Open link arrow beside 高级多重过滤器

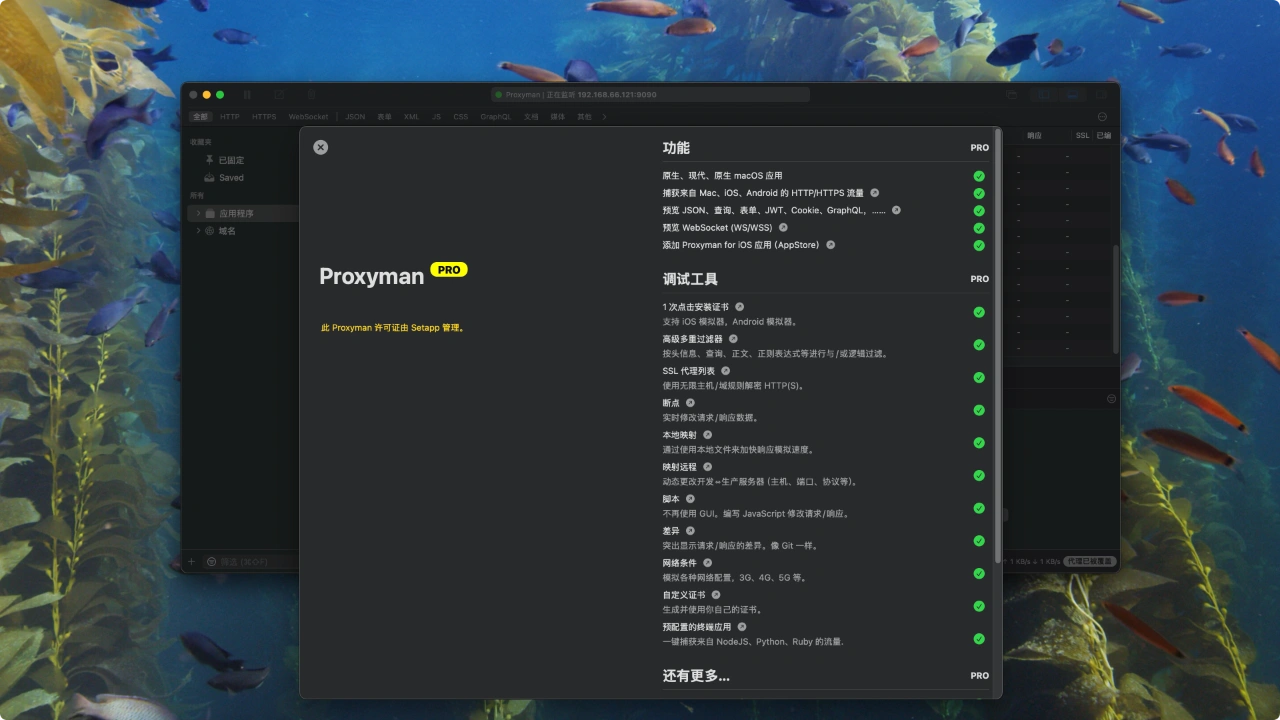tap(733, 339)
